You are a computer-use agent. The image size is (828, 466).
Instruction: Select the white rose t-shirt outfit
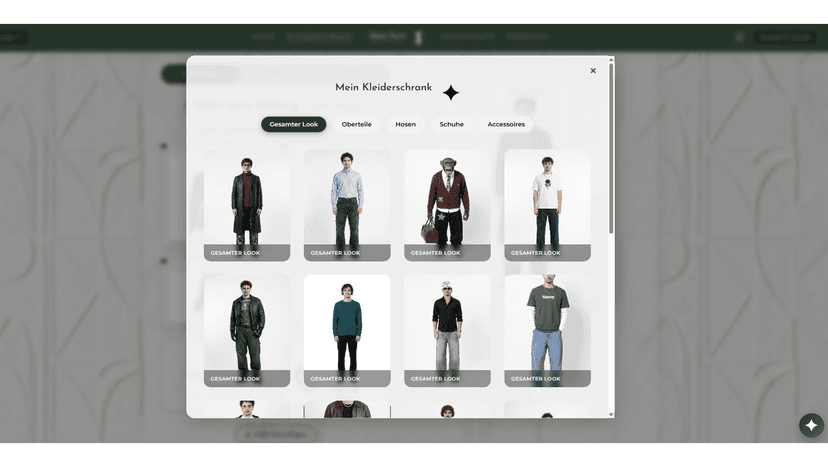(x=548, y=205)
